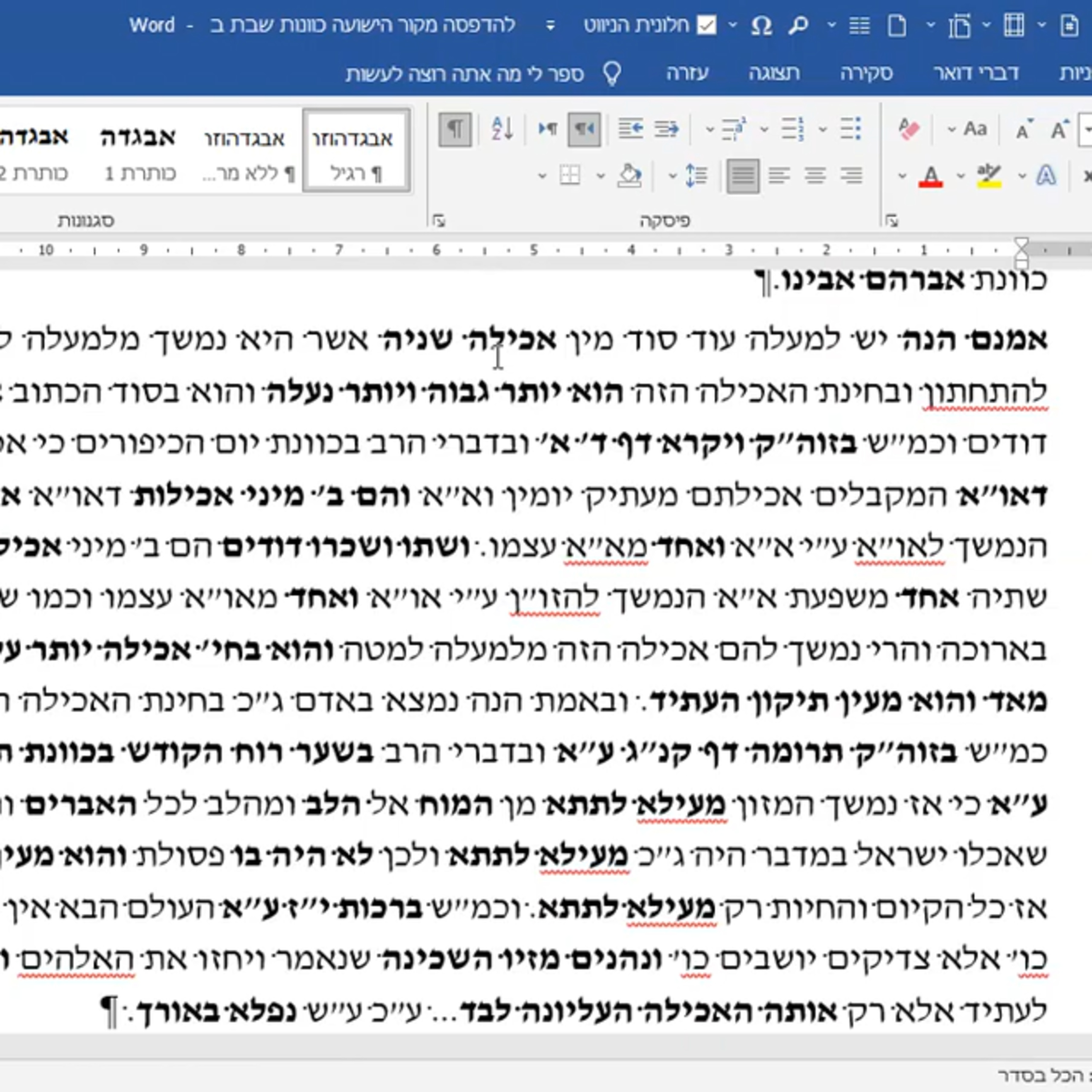Apply borders to the paragraph
The width and height of the screenshot is (1092, 1092).
point(570,176)
